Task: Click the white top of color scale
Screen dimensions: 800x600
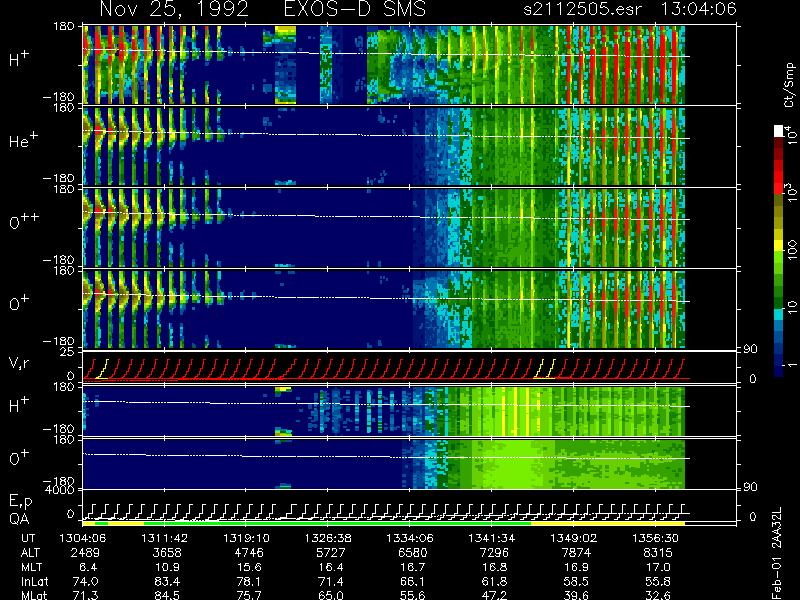Action: pos(779,131)
